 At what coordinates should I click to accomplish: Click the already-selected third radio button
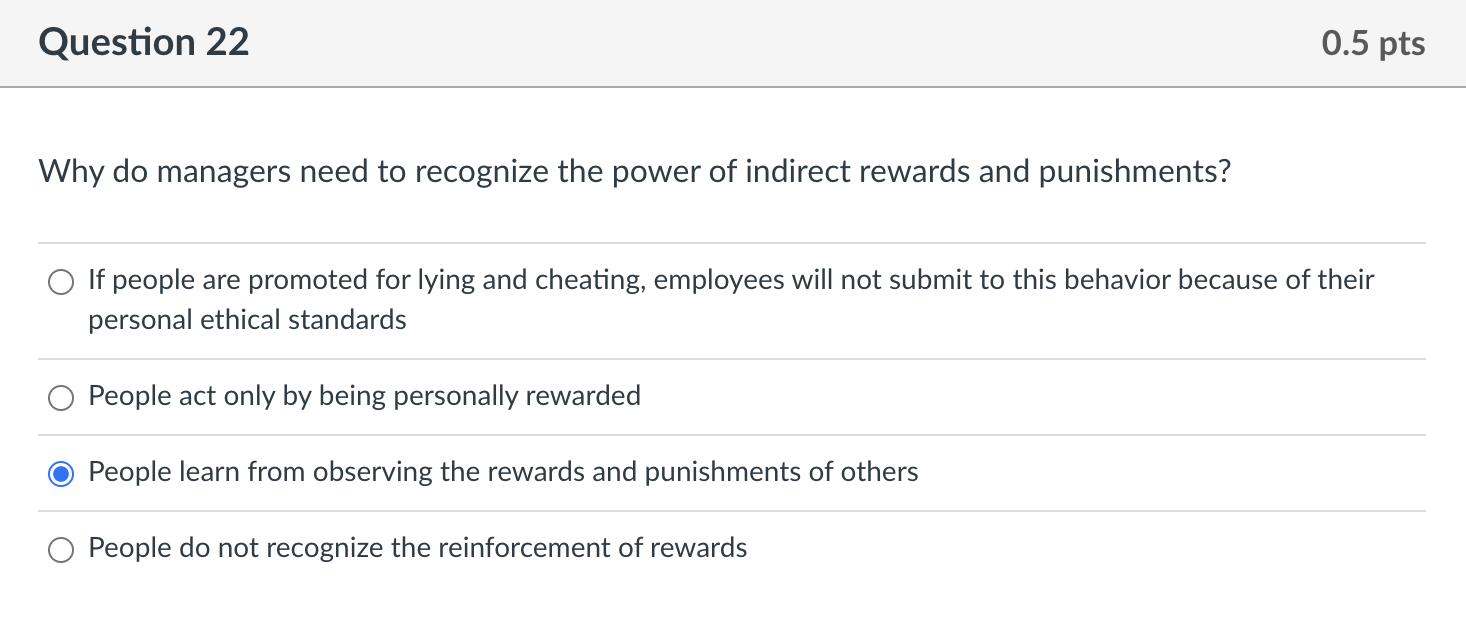point(60,473)
